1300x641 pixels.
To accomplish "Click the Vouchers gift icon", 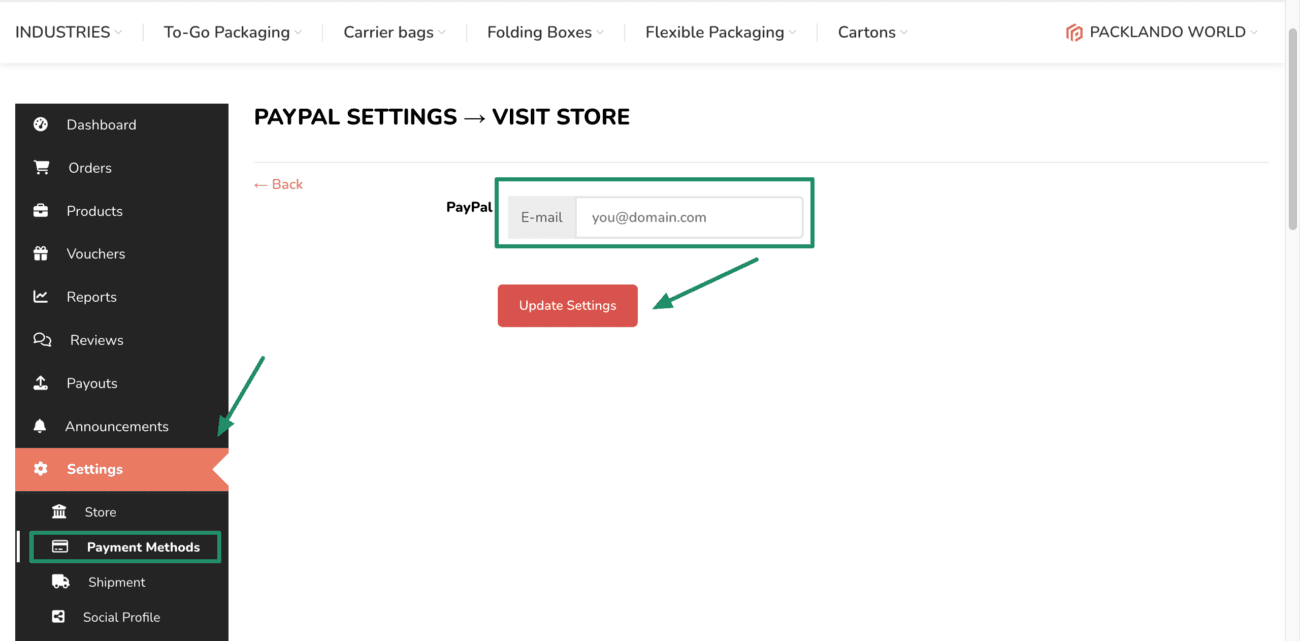I will click(x=41, y=254).
